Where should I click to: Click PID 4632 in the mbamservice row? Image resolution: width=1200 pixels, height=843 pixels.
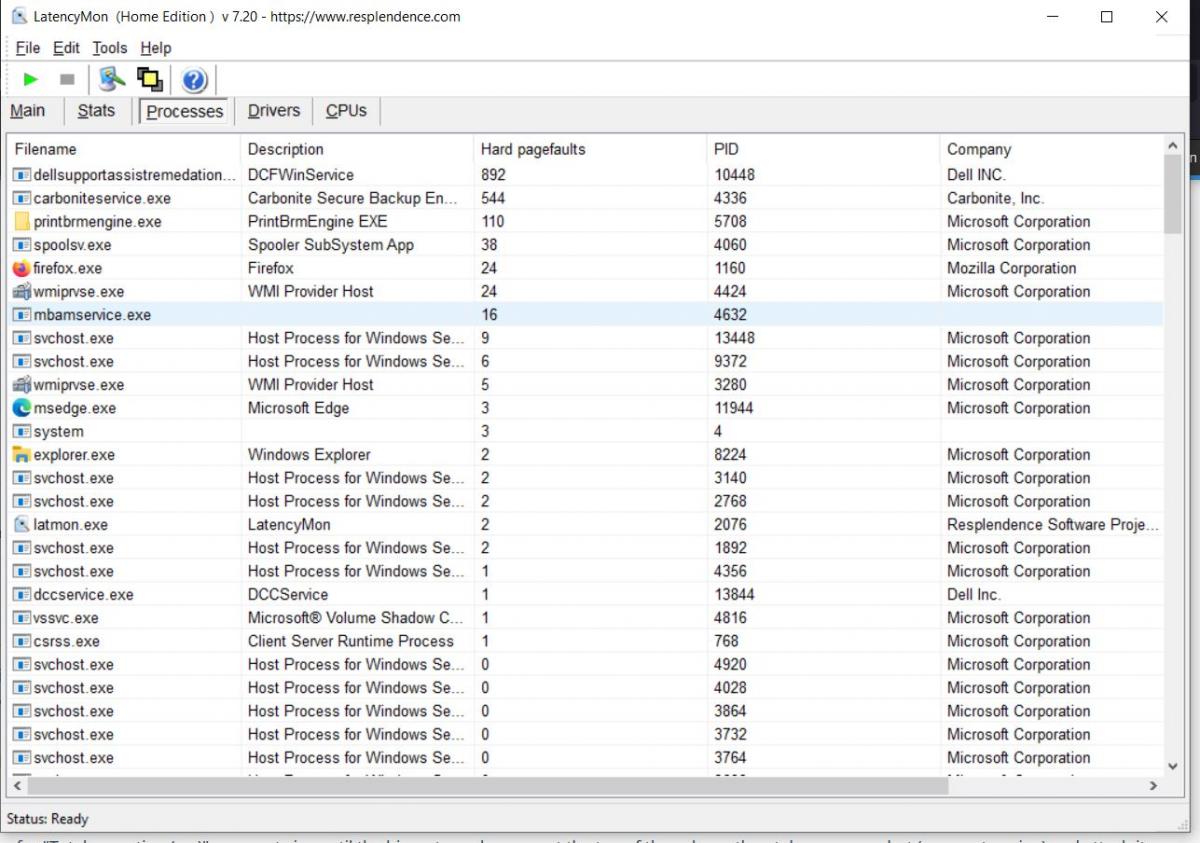tap(730, 315)
